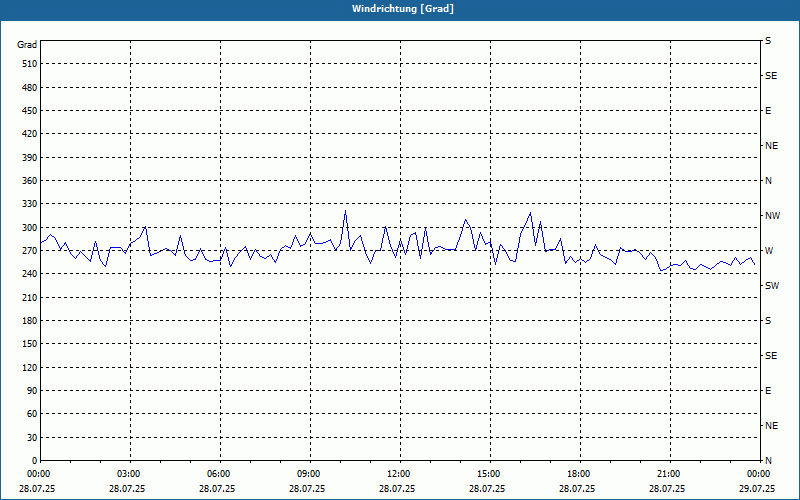Click the SW compass label
The image size is (800, 500).
click(x=772, y=286)
